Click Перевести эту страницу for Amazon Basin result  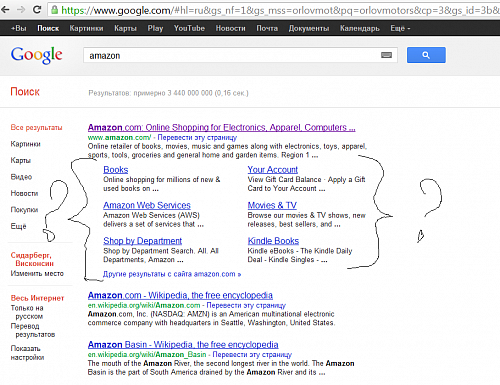tap(252, 354)
